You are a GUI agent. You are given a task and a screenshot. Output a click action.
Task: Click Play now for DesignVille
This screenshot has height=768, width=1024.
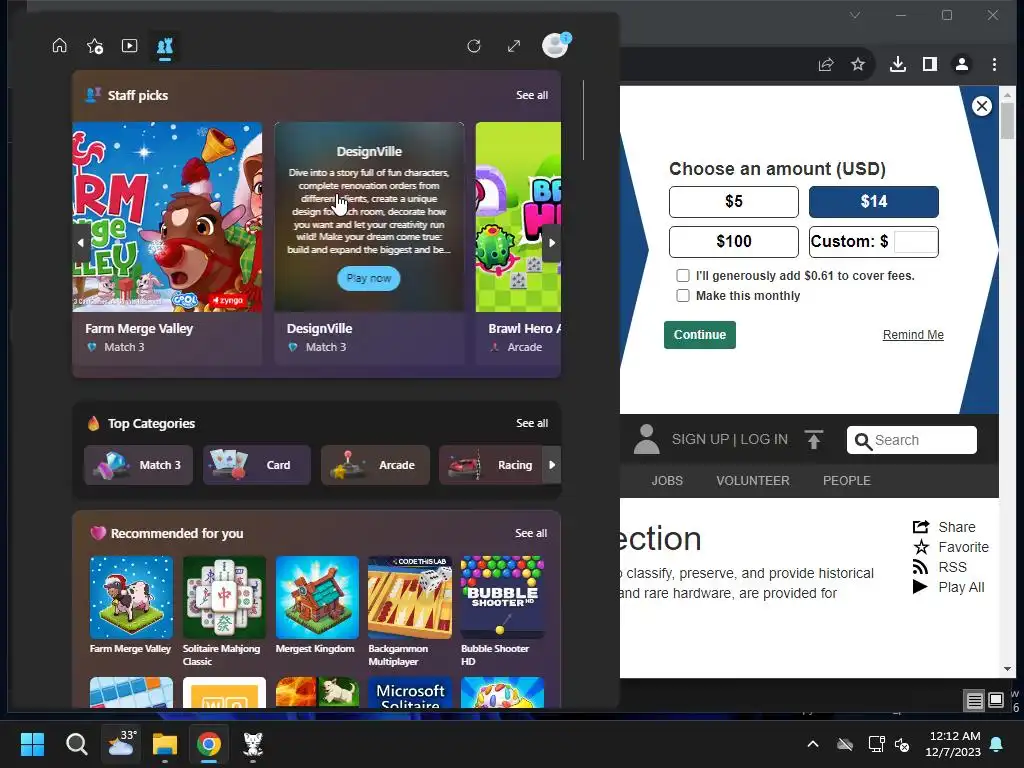369,278
